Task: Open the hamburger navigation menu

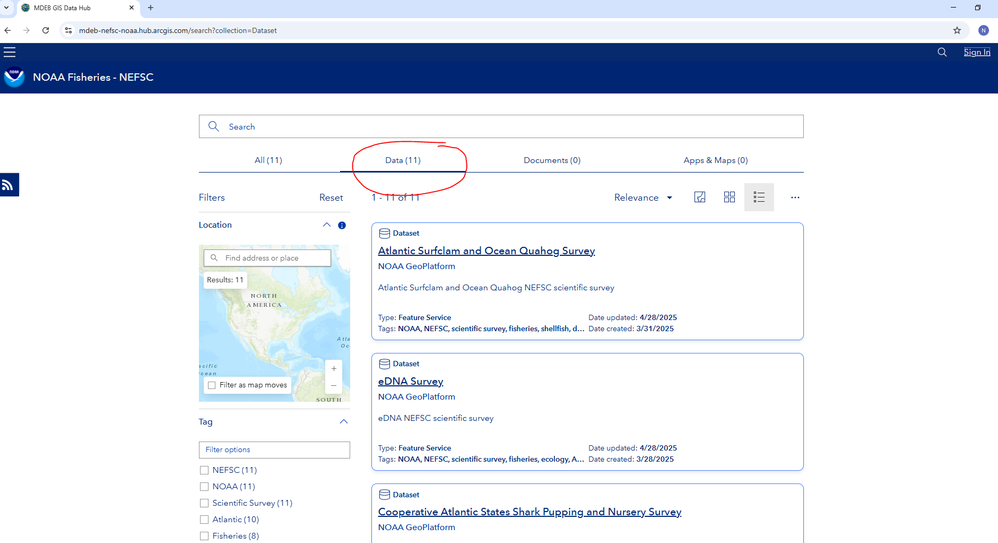Action: [10, 52]
